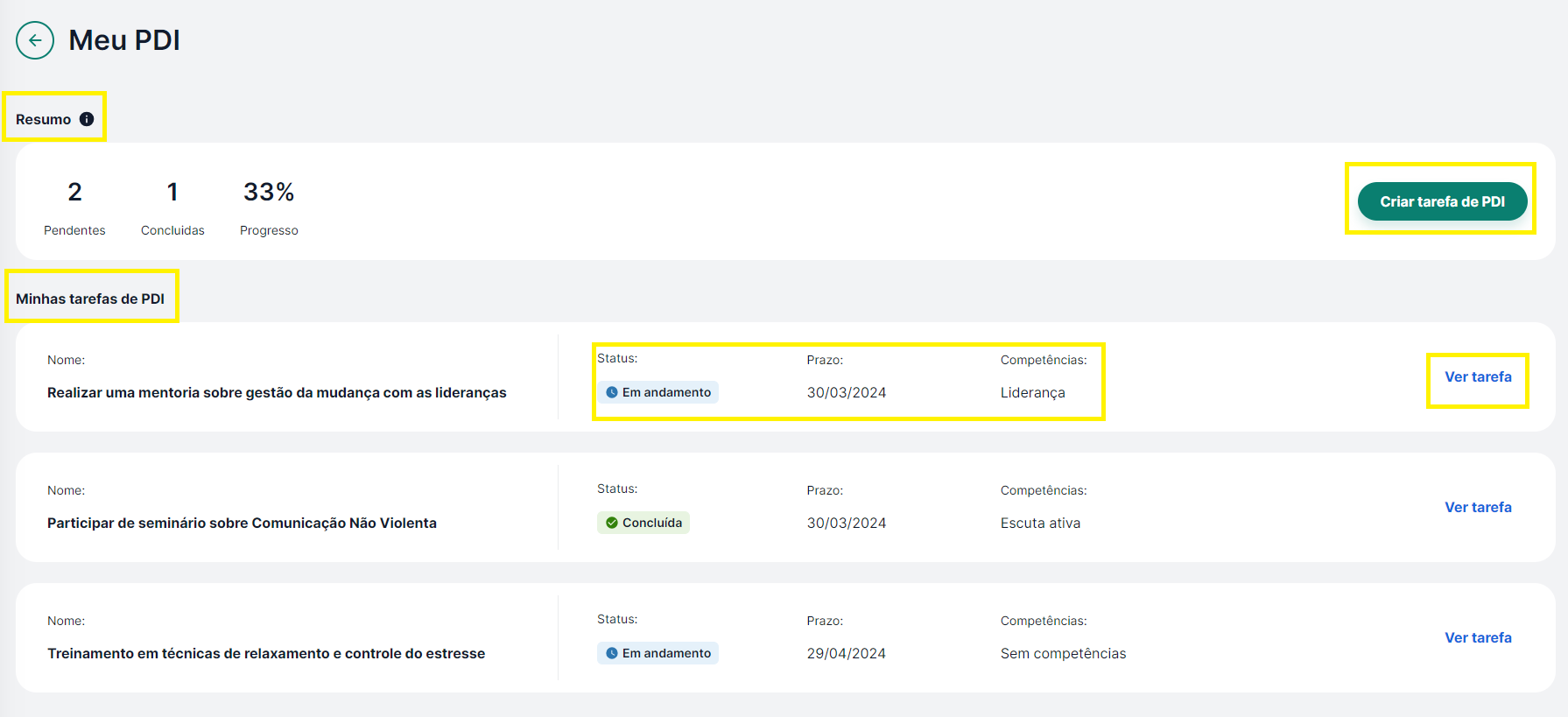The image size is (1568, 717).
Task: Click the Pendentes count of 2
Action: point(74,192)
